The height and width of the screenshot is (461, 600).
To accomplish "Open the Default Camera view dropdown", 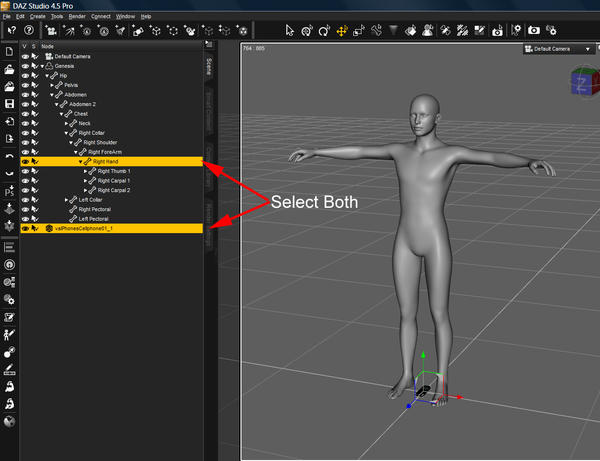I will pyautogui.click(x=559, y=49).
